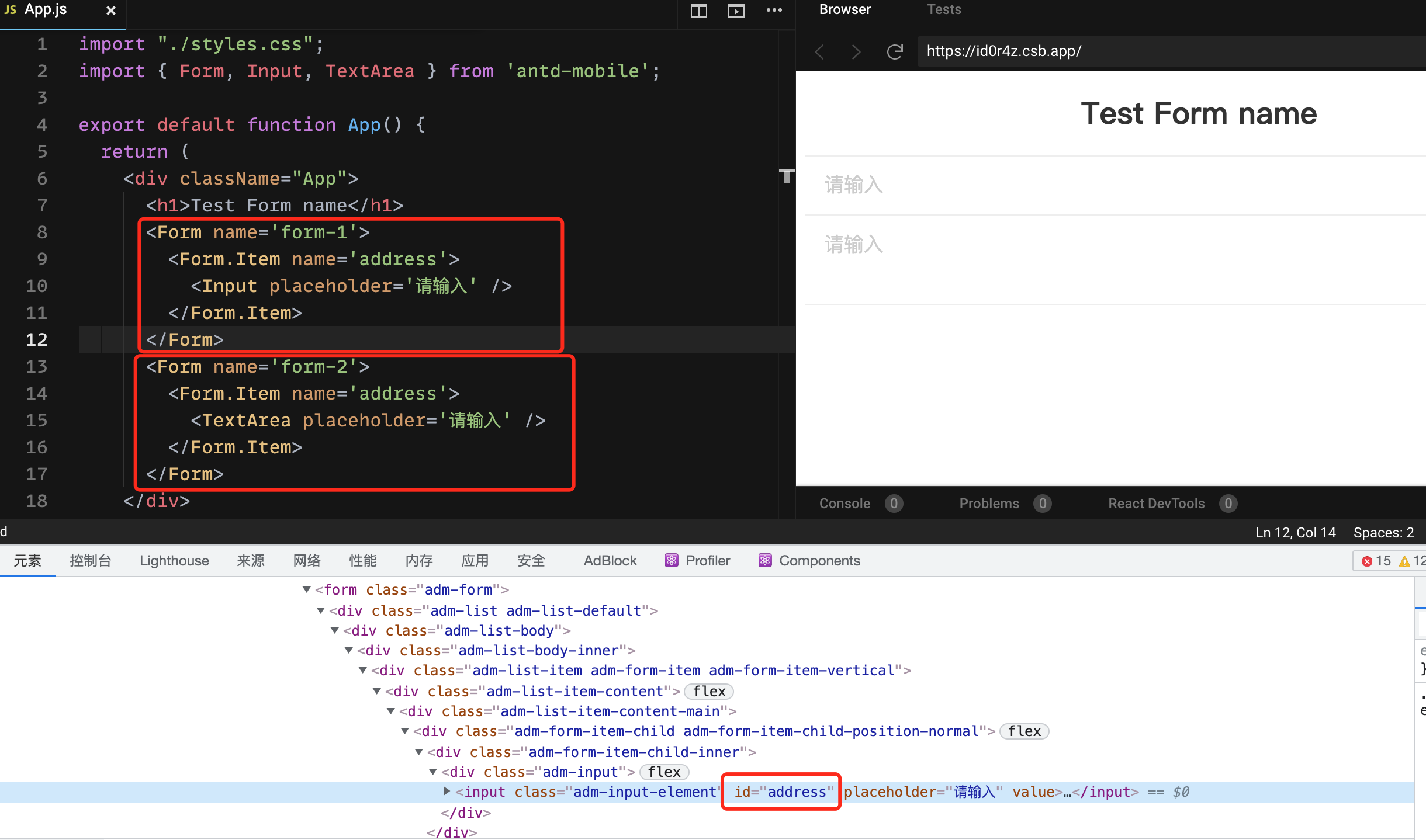Viewport: 1426px width, 840px height.
Task: Click the preview window icon in editor toolbar
Action: tap(735, 10)
